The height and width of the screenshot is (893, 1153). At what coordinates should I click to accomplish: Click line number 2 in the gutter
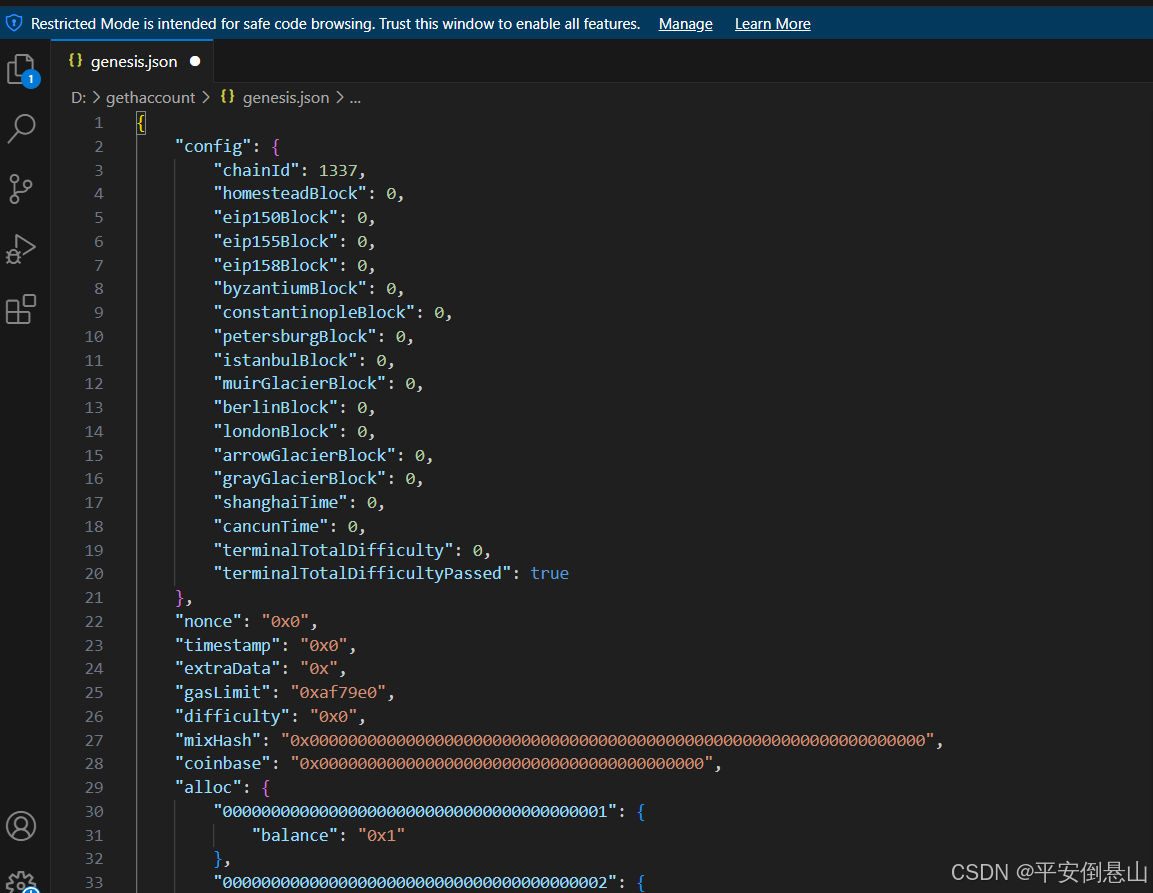coord(99,146)
